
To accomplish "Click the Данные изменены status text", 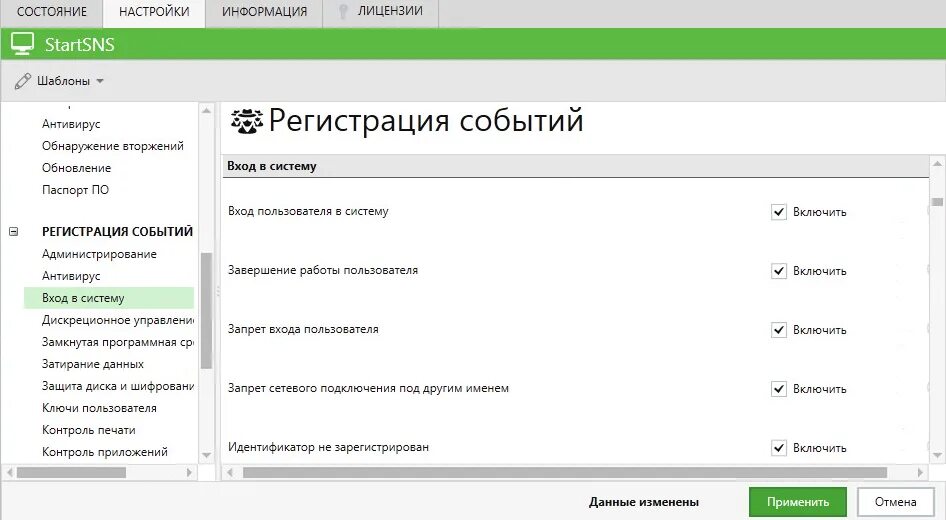I will (x=644, y=502).
